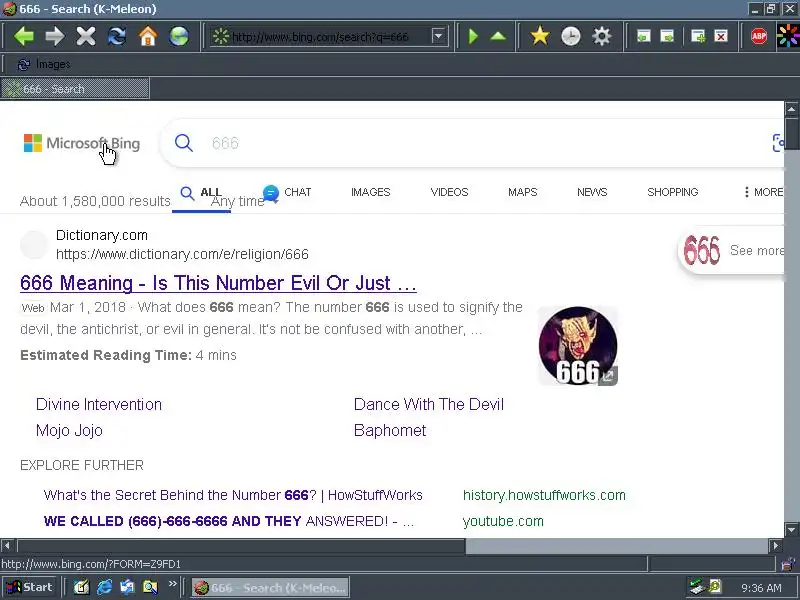Expand the MORE menu
800x600 pixels.
(763, 192)
